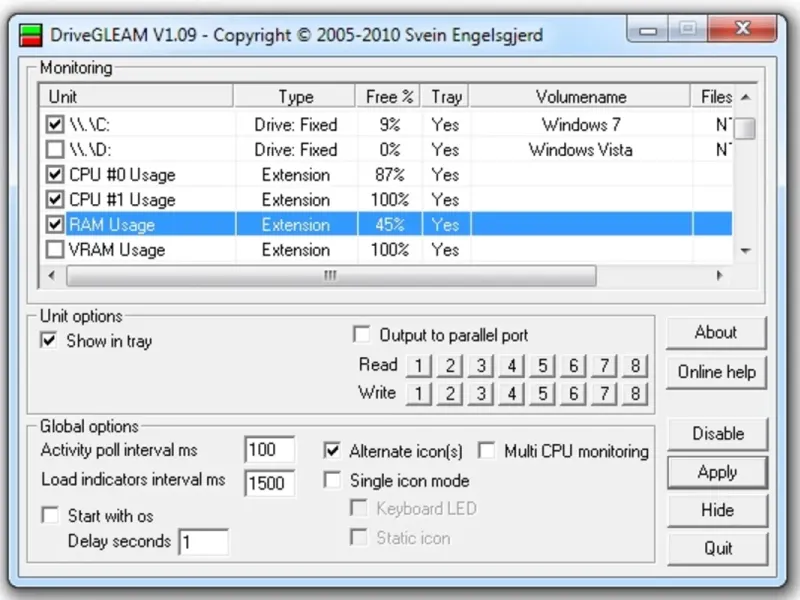Click the 45% value in RAM row

tap(390, 225)
